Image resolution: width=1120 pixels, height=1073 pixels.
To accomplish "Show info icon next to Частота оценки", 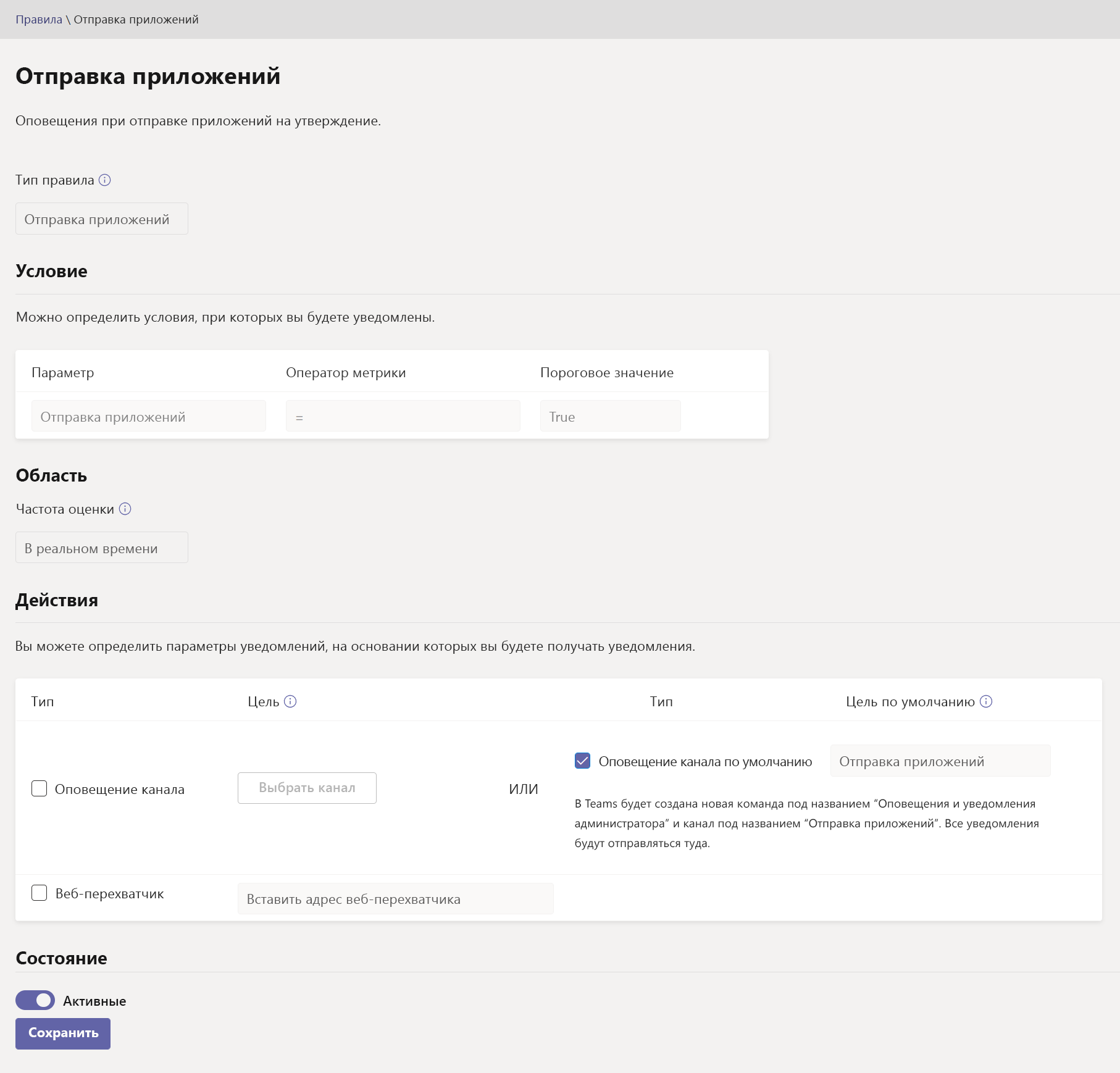I will 125,509.
